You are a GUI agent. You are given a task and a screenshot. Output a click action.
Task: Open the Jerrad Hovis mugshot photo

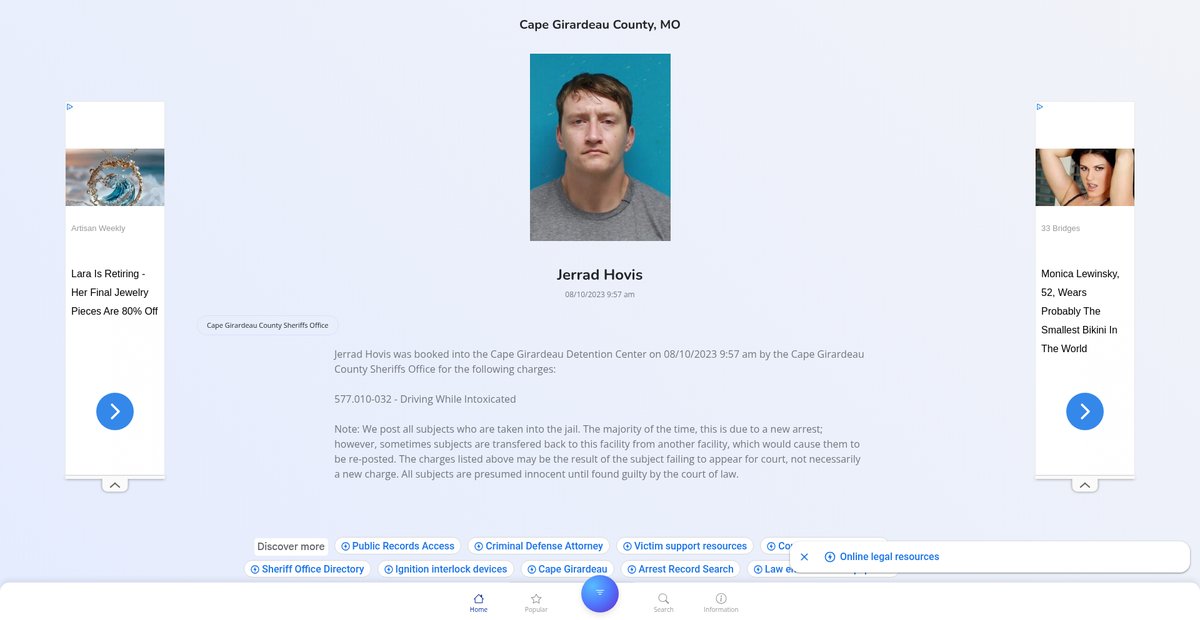point(600,147)
